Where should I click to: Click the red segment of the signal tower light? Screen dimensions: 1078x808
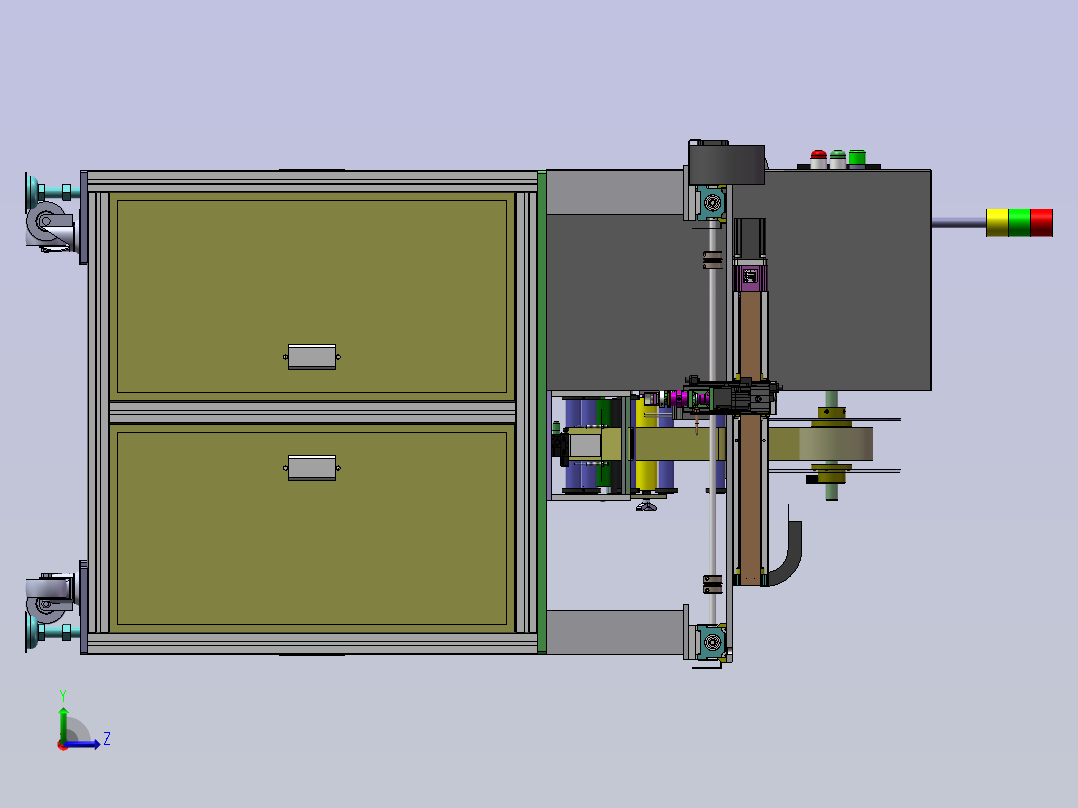point(1042,223)
